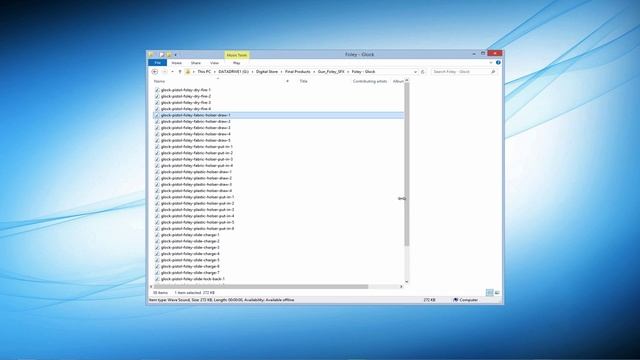Switch to Large icons view icon

pos(497,293)
